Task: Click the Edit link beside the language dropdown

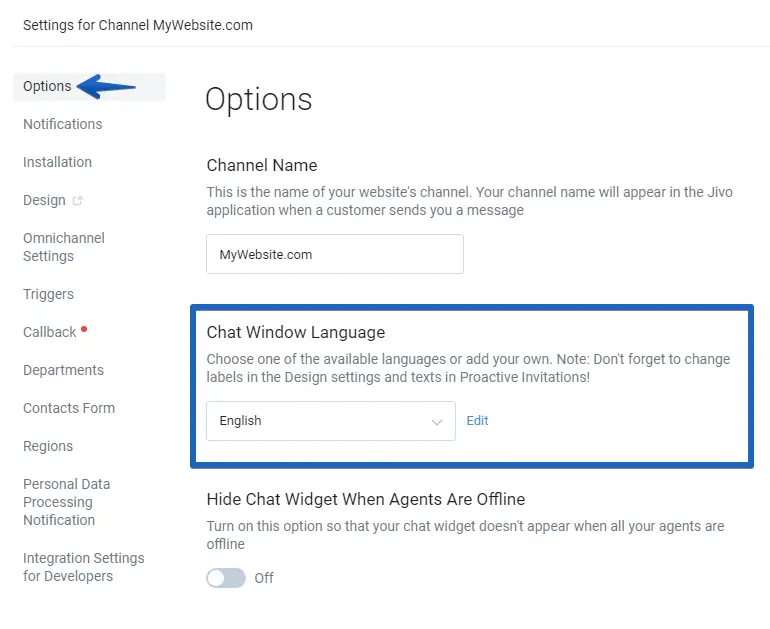Action: point(477,421)
